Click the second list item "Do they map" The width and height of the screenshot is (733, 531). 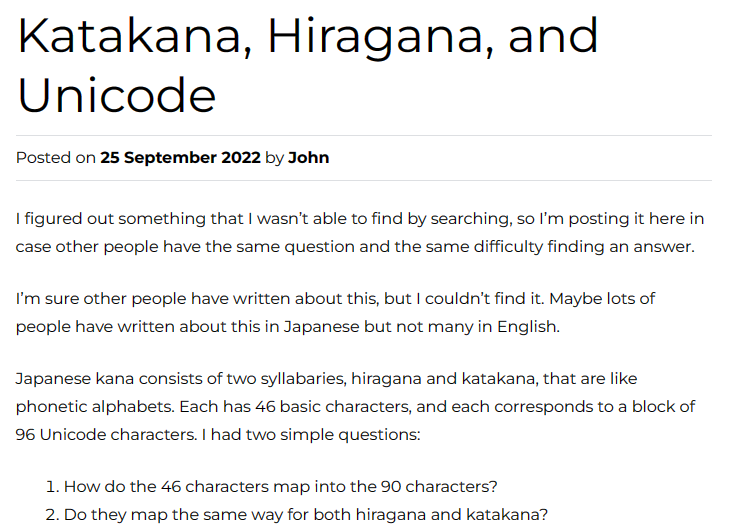(305, 515)
